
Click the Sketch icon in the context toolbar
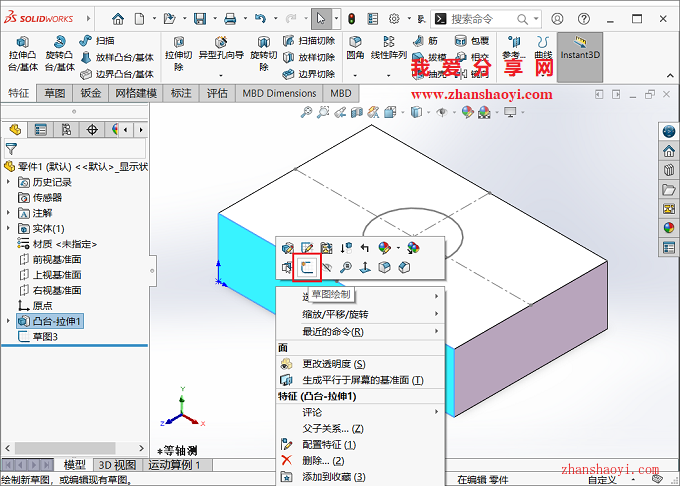[308, 267]
